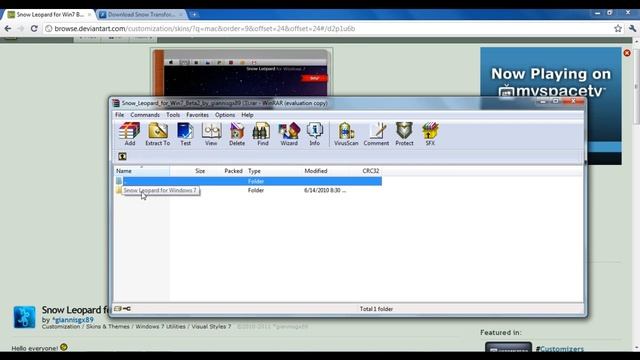Click the 6/14/2010 modified date cell
This screenshot has width=640, height=360.
coord(325,191)
